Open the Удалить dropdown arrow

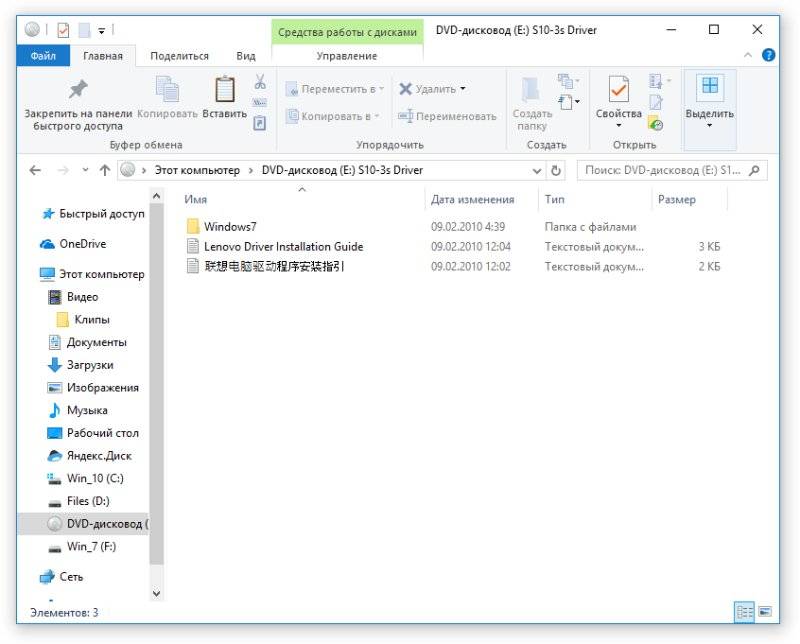coord(463,88)
